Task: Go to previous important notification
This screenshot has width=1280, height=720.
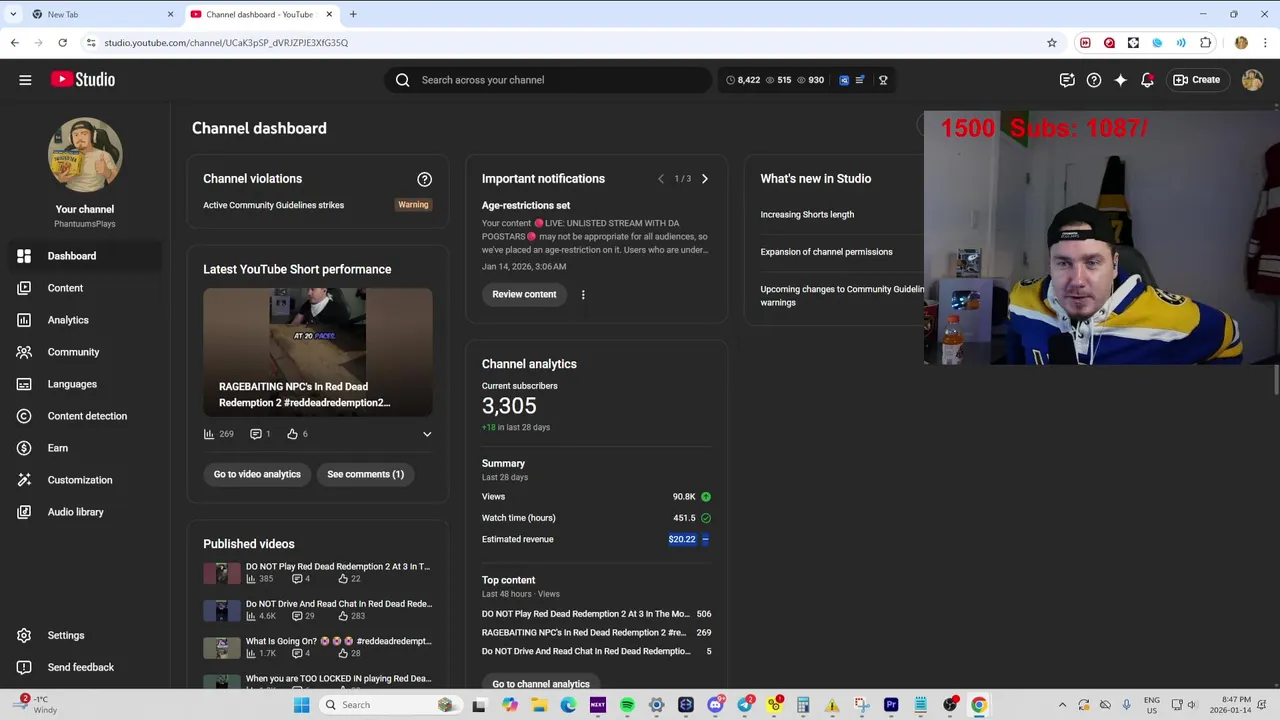Action: 660,179
